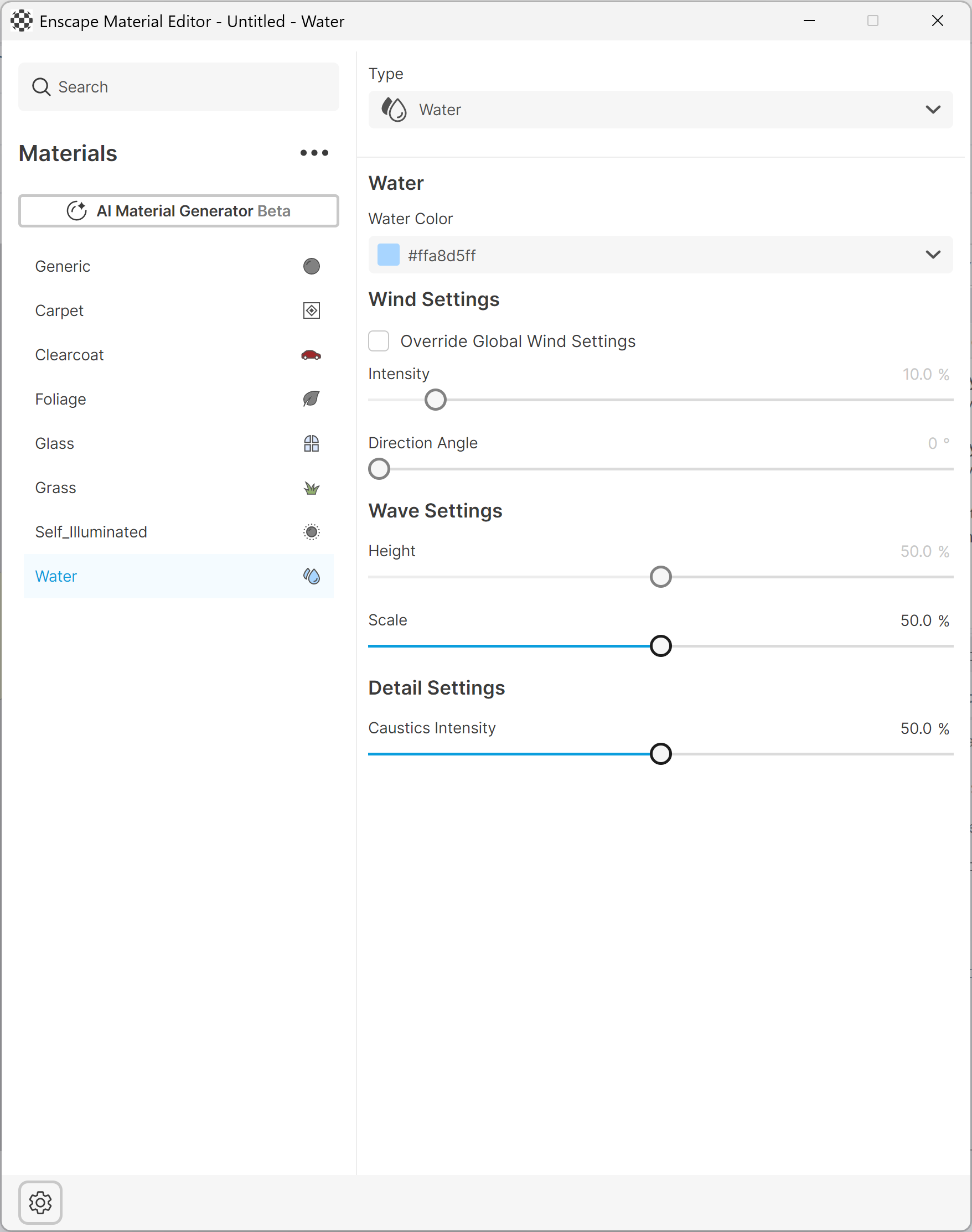Click the Generic material sphere icon
The height and width of the screenshot is (1232, 972).
(311, 266)
